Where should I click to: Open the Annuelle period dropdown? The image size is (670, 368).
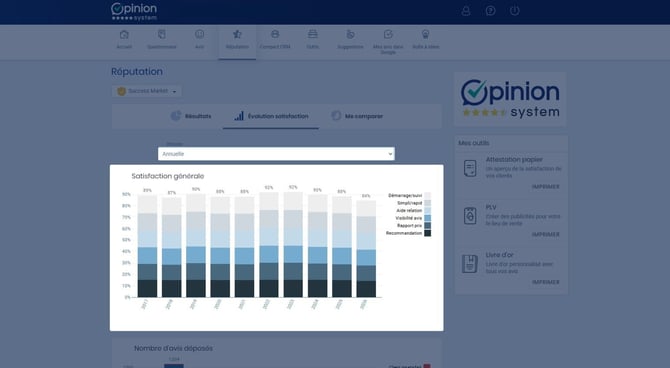pyautogui.click(x=276, y=154)
